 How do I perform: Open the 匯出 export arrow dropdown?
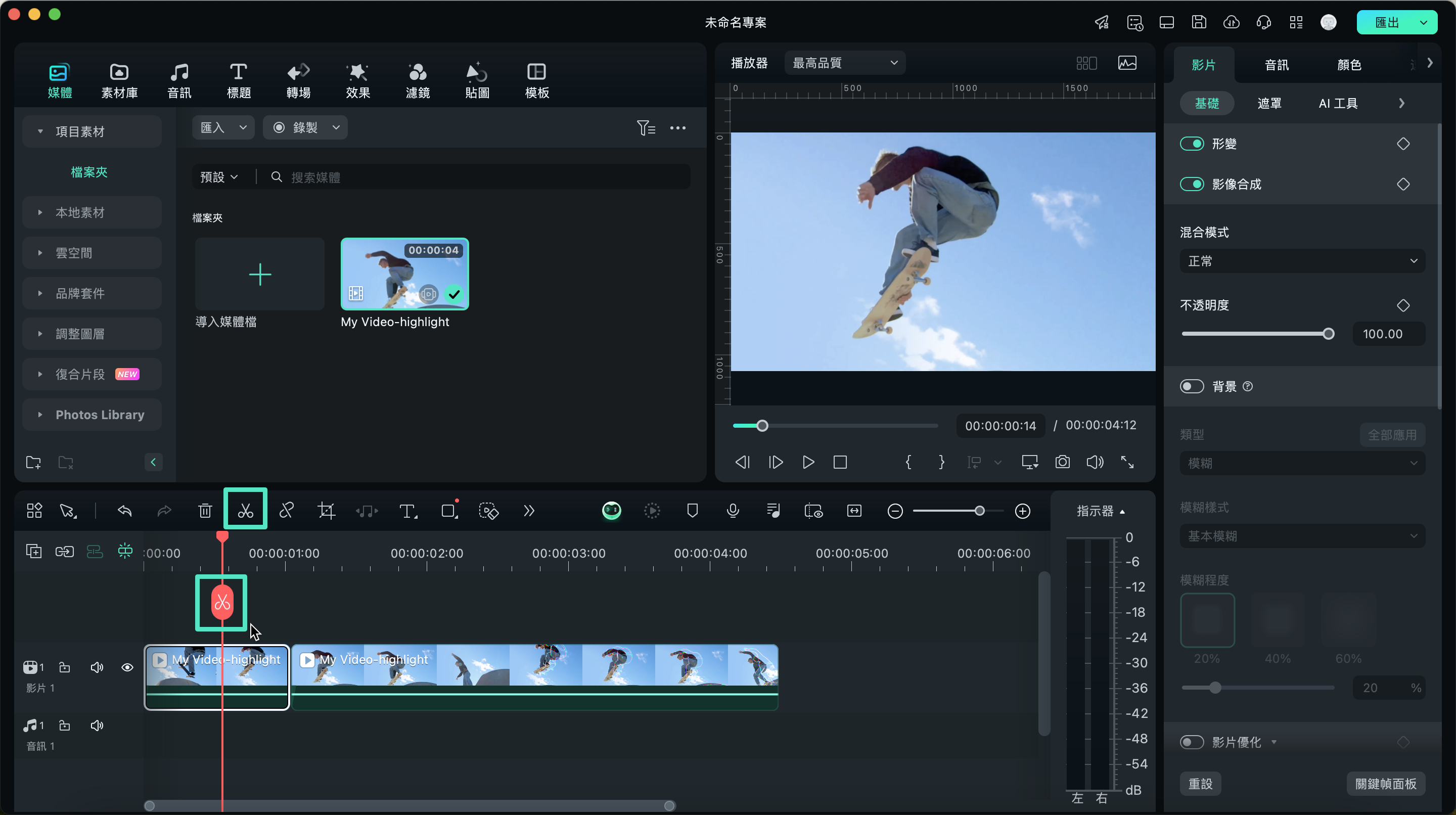(x=1424, y=23)
